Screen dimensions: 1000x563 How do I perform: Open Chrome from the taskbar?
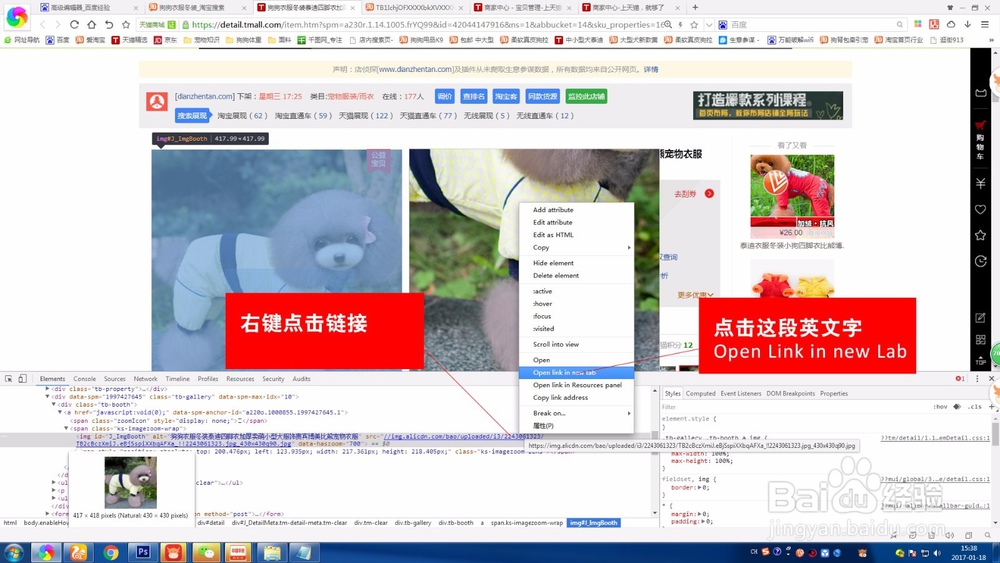point(110,552)
